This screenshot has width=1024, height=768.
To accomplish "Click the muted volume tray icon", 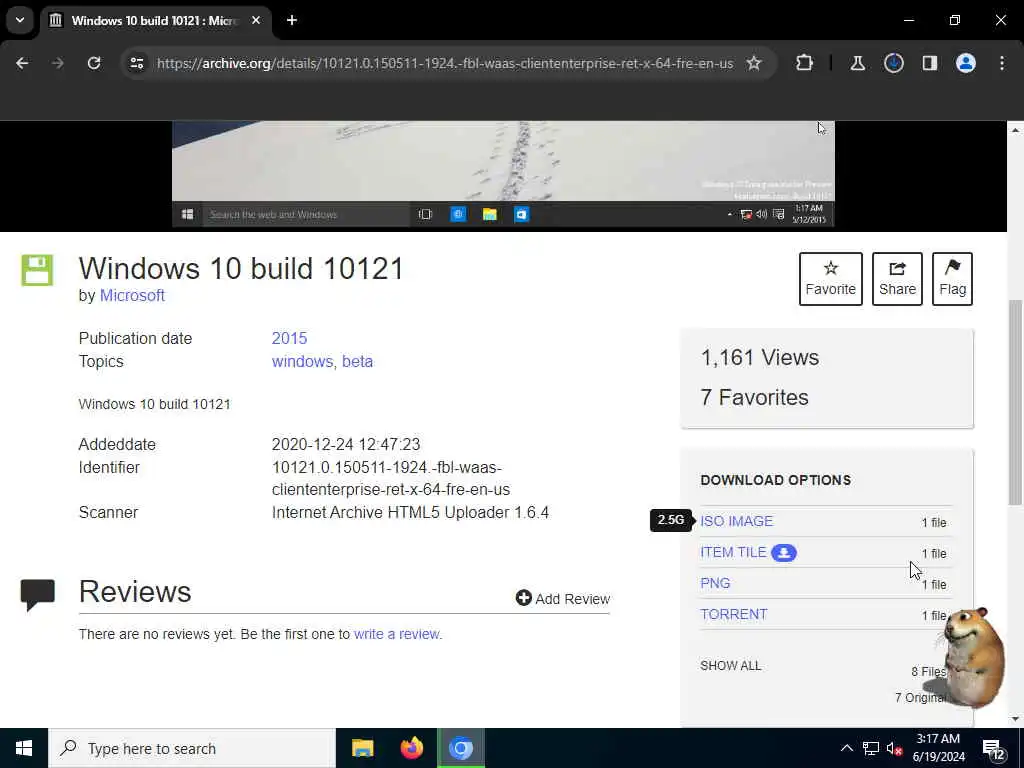I will [x=895, y=748].
